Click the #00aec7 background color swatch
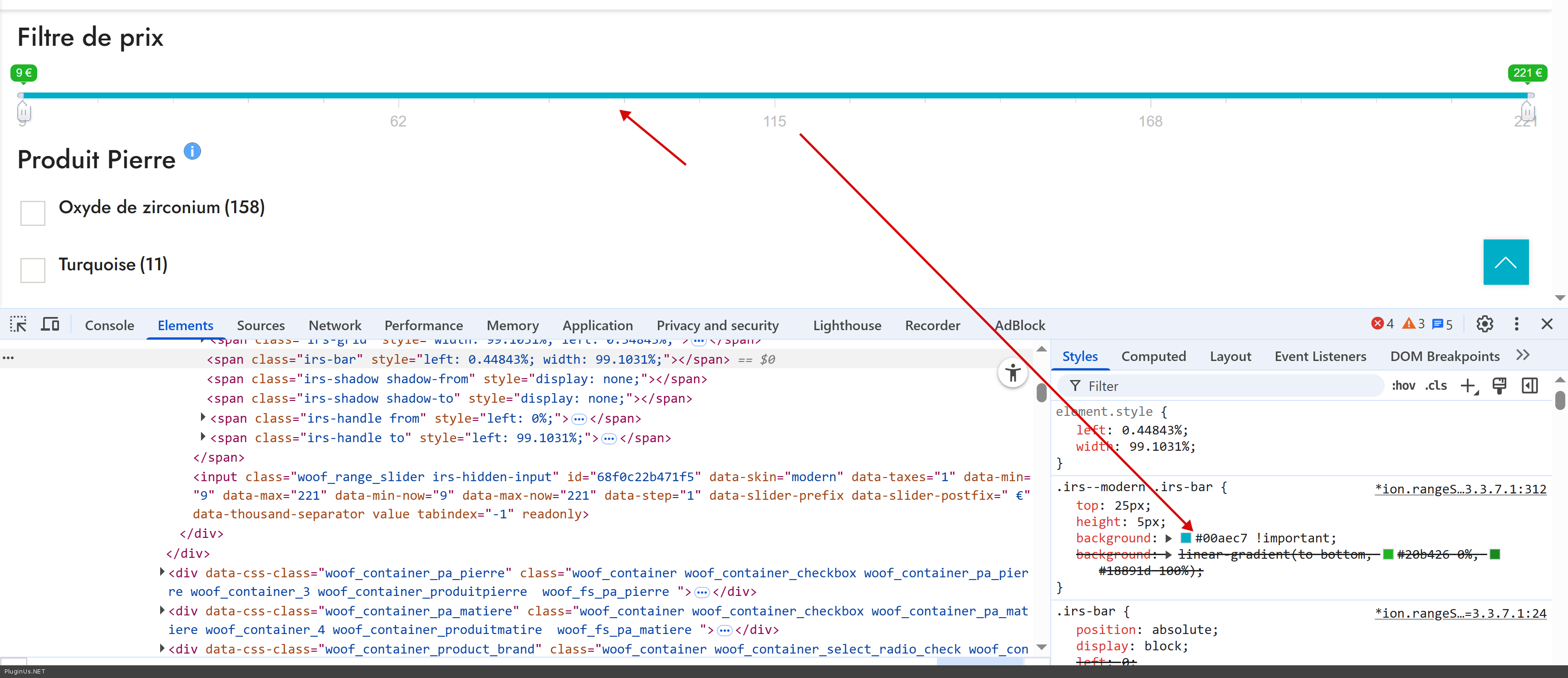Viewport: 1568px width, 678px height. coord(1185,537)
